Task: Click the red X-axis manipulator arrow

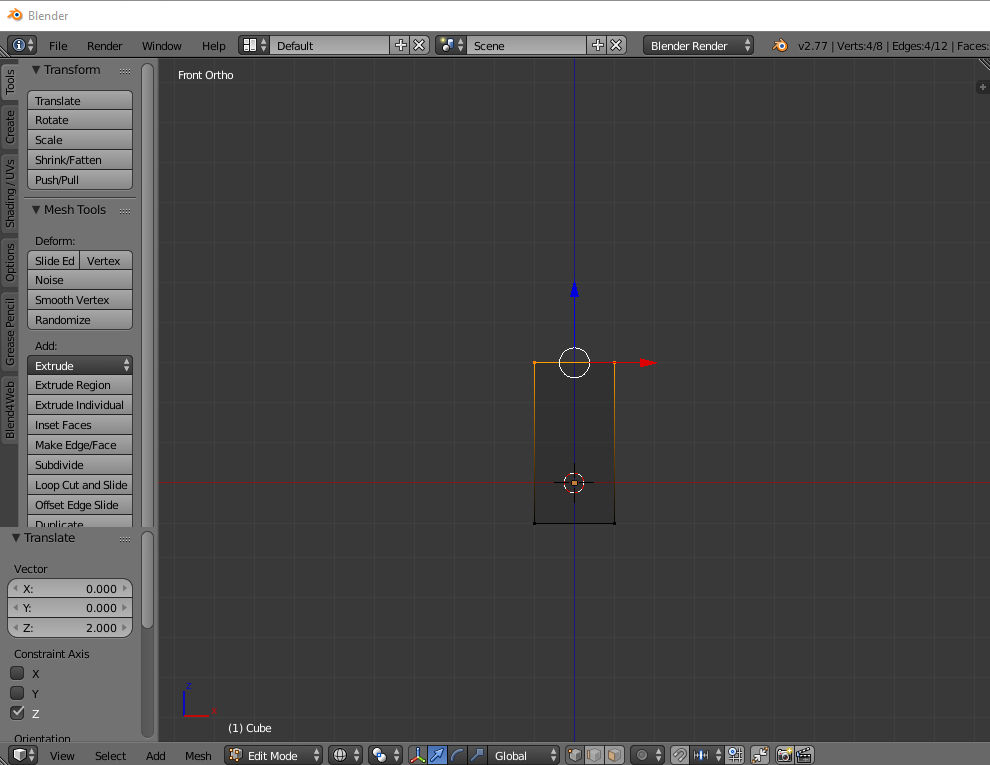Action: 648,363
